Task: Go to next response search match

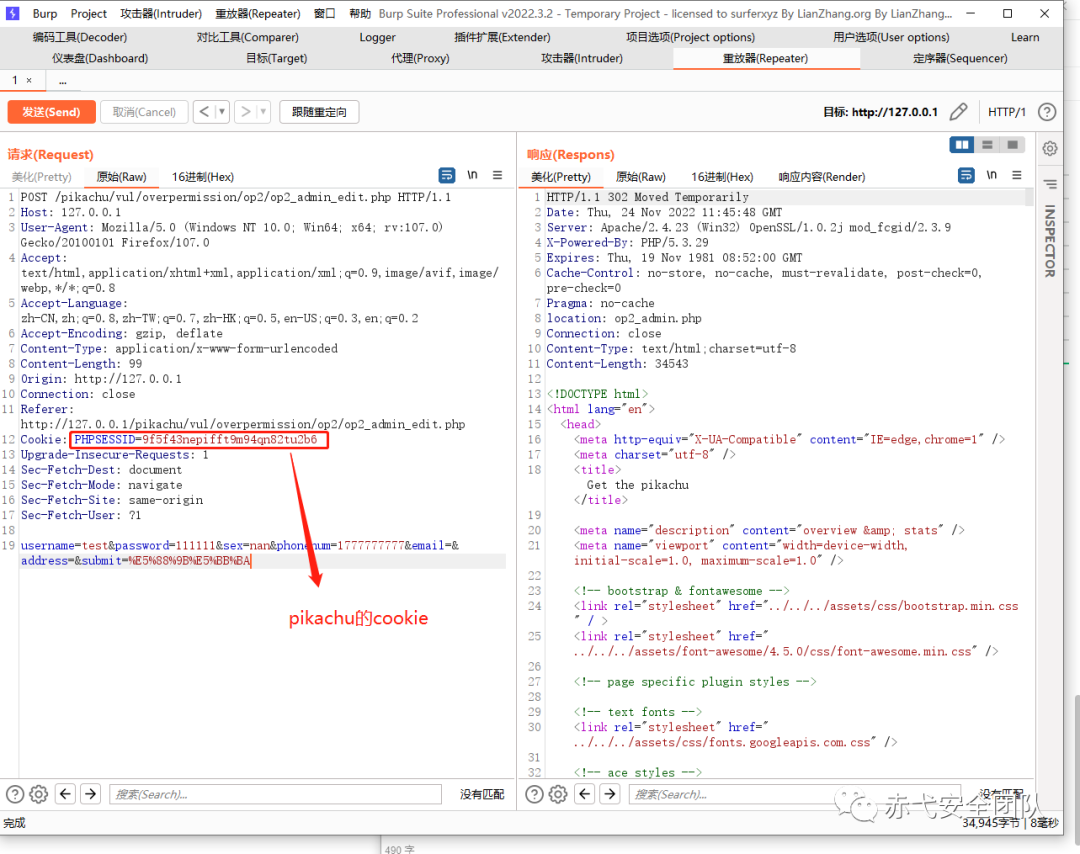Action: [610, 794]
